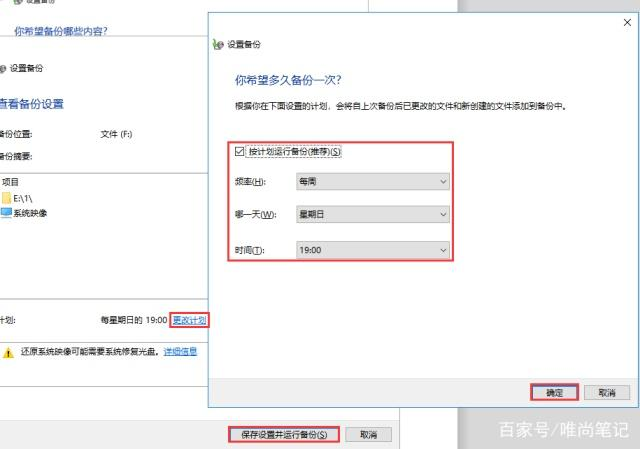The width and height of the screenshot is (640, 449).
Task: Click the 设置备份 icon in schedule dialog header
Action: tap(219, 45)
